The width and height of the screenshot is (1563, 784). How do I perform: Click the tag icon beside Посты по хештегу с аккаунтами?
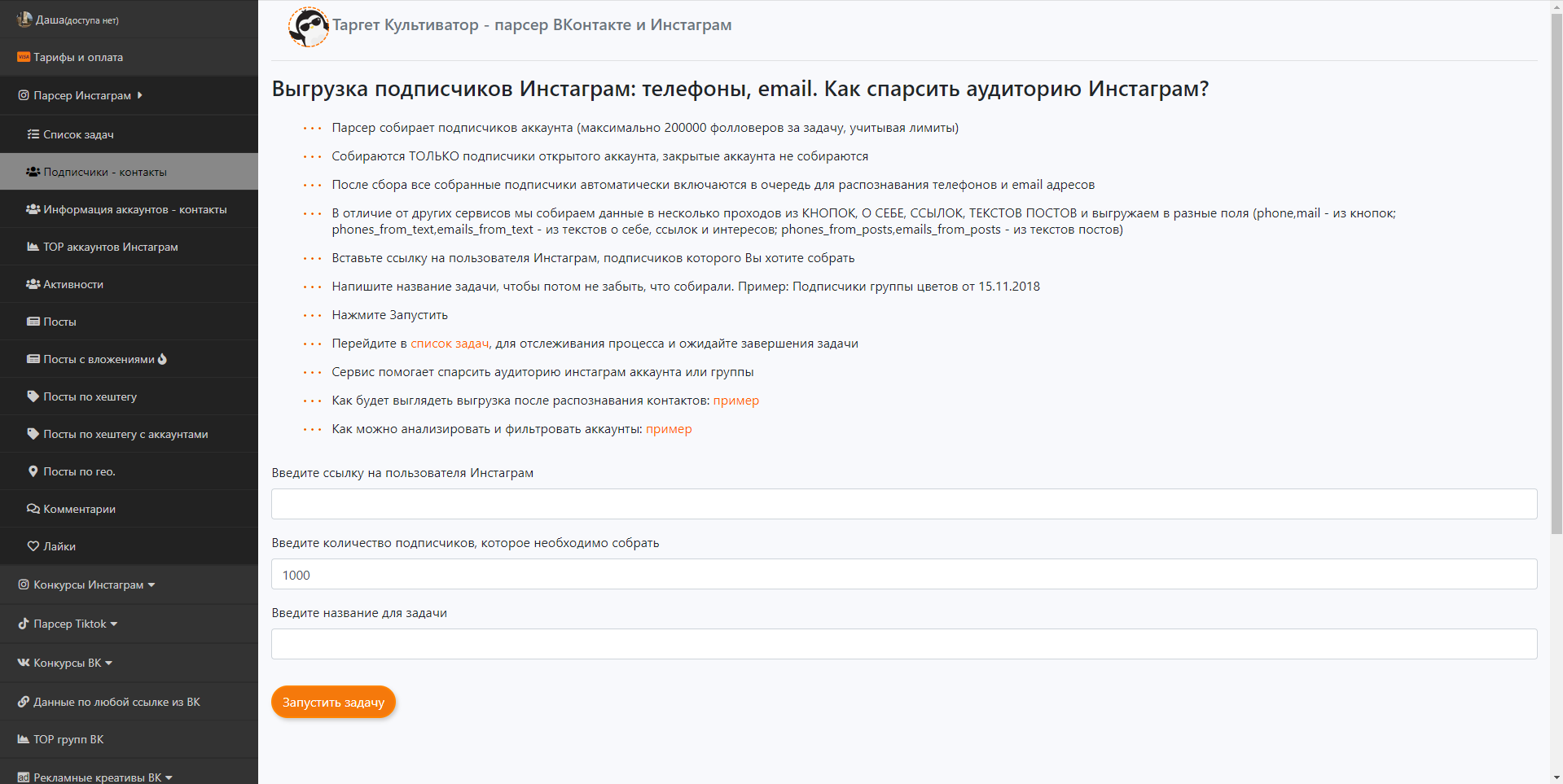click(33, 434)
